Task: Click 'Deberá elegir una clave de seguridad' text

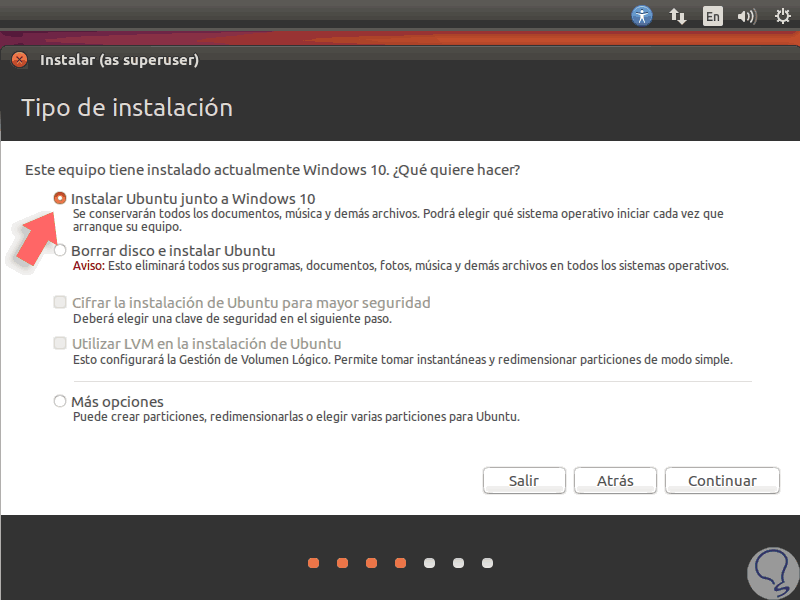Action: (232, 319)
